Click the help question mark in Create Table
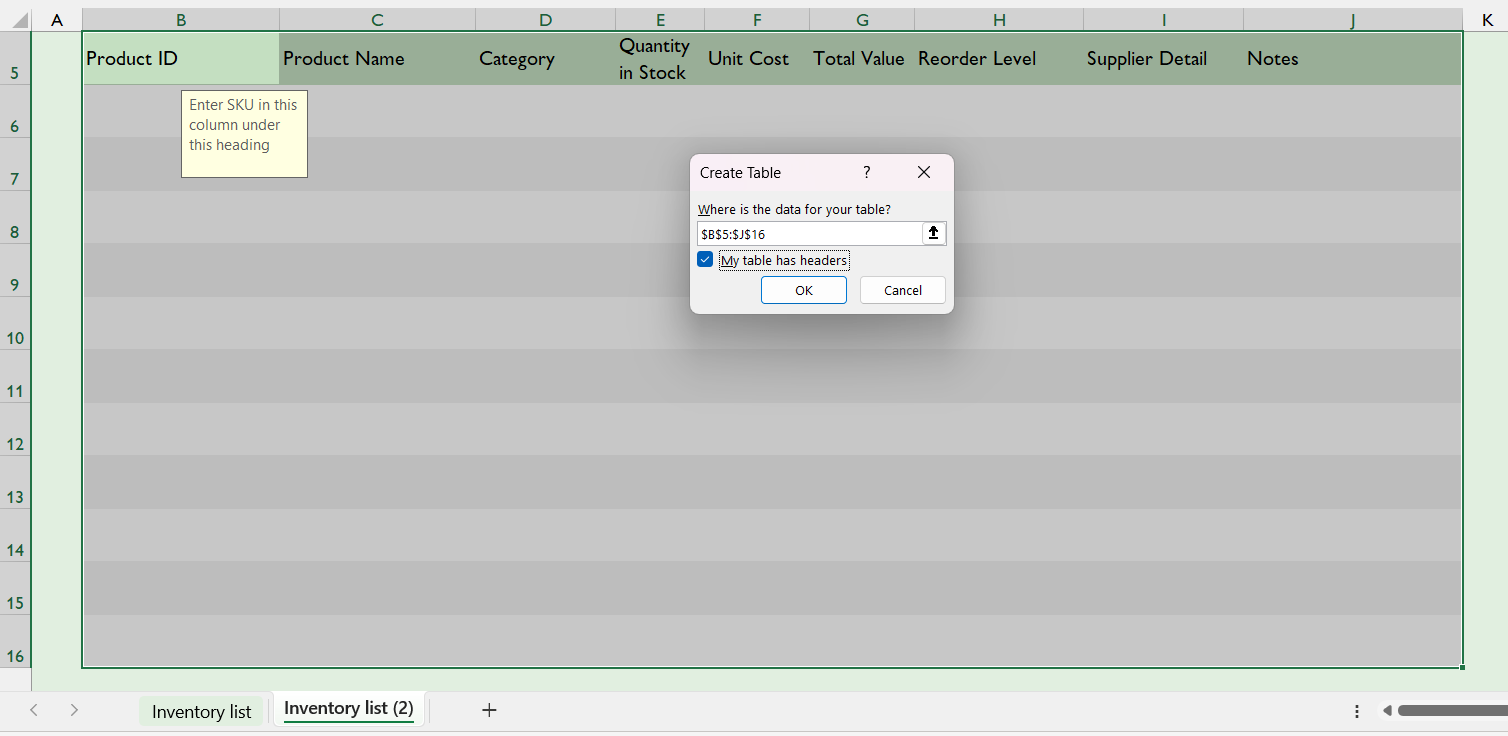Image resolution: width=1508 pixels, height=736 pixels. 867,172
